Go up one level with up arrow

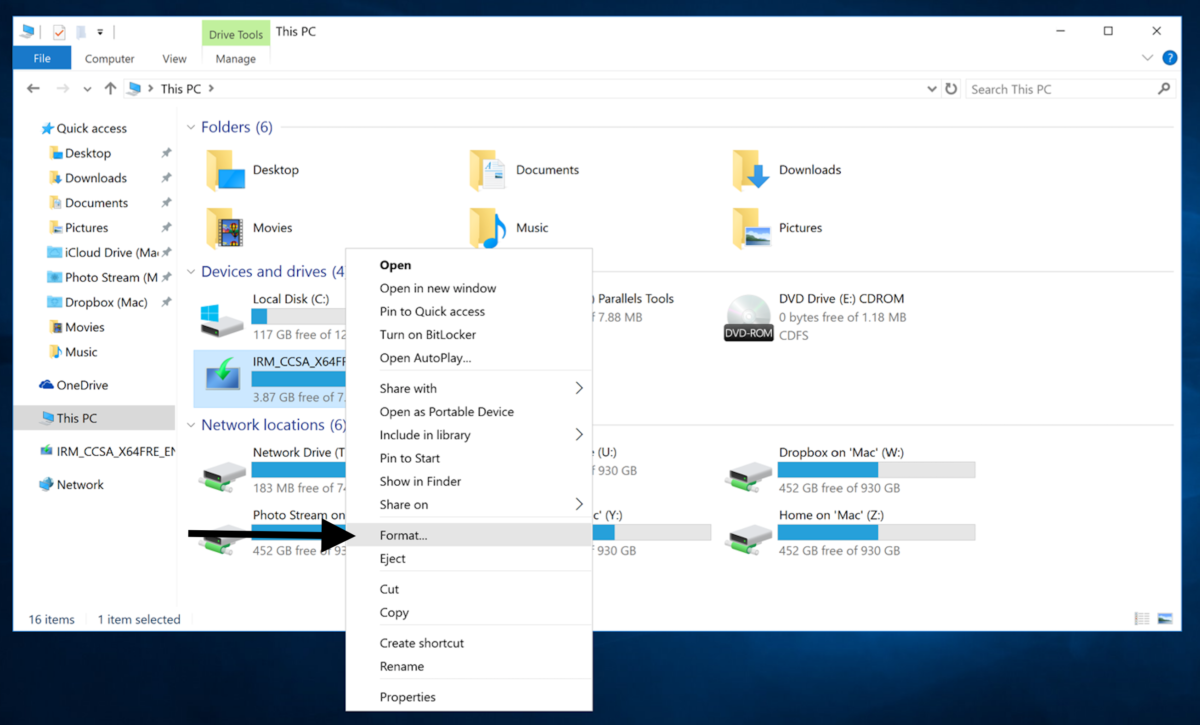click(x=110, y=89)
